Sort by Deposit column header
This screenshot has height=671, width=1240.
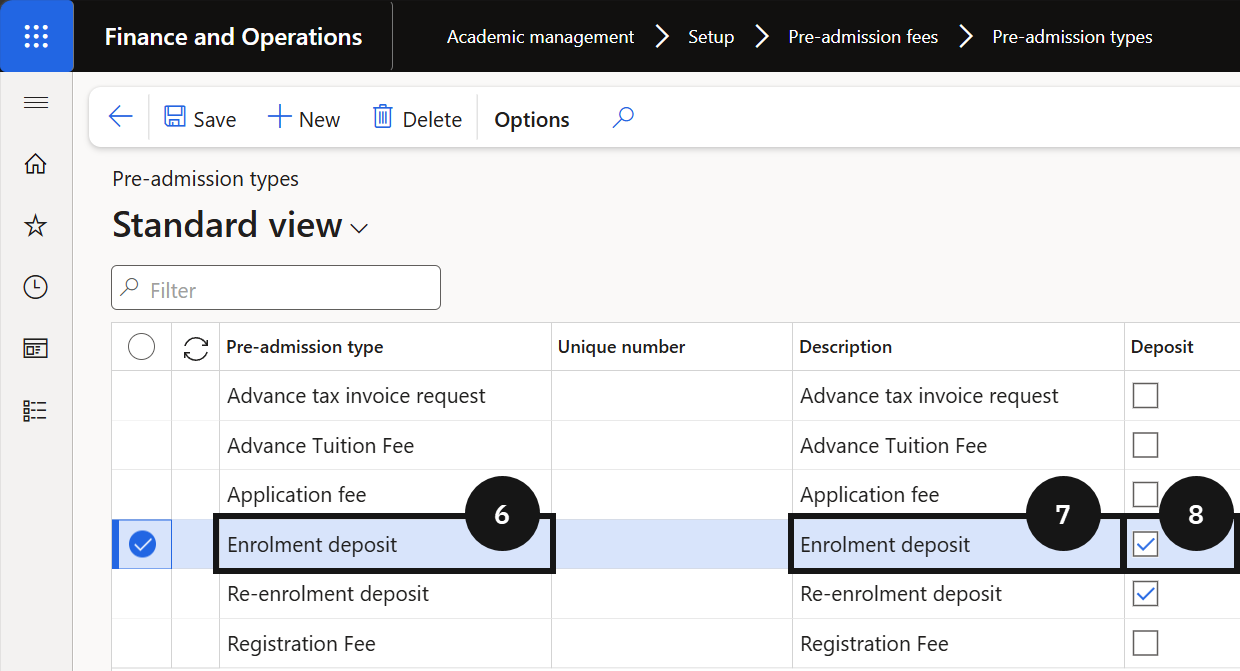1182,347
